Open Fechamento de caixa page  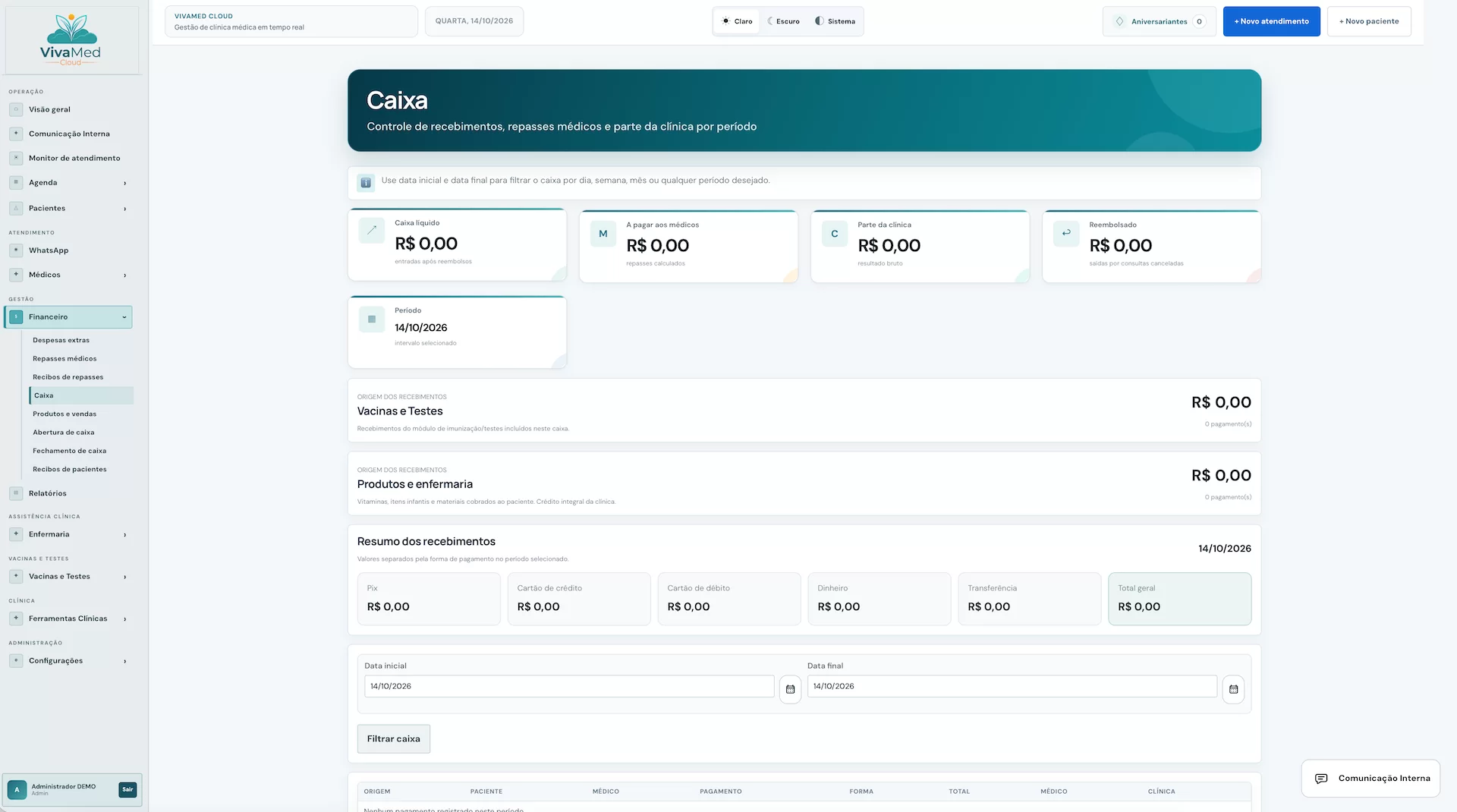pos(69,451)
